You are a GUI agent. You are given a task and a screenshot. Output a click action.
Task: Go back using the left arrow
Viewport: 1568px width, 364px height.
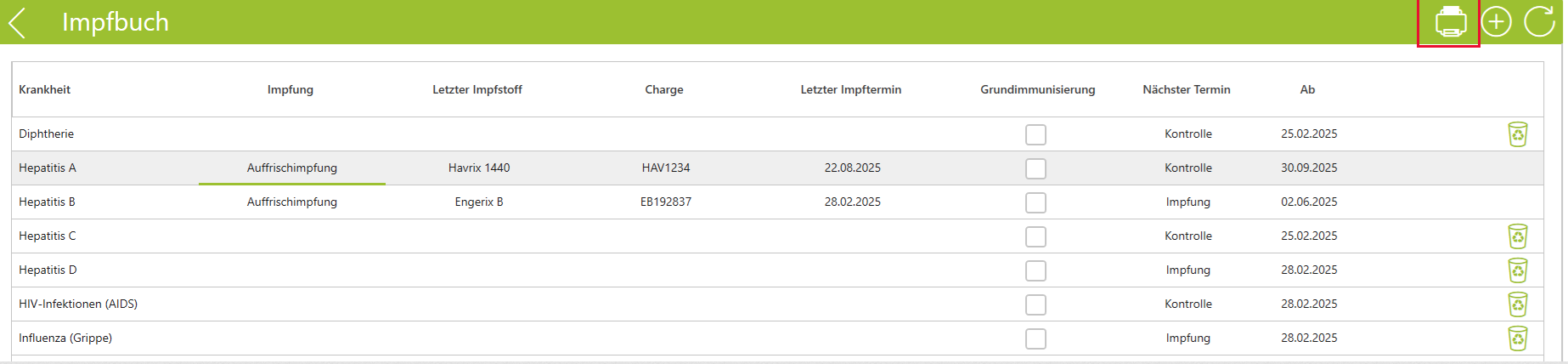click(x=18, y=22)
